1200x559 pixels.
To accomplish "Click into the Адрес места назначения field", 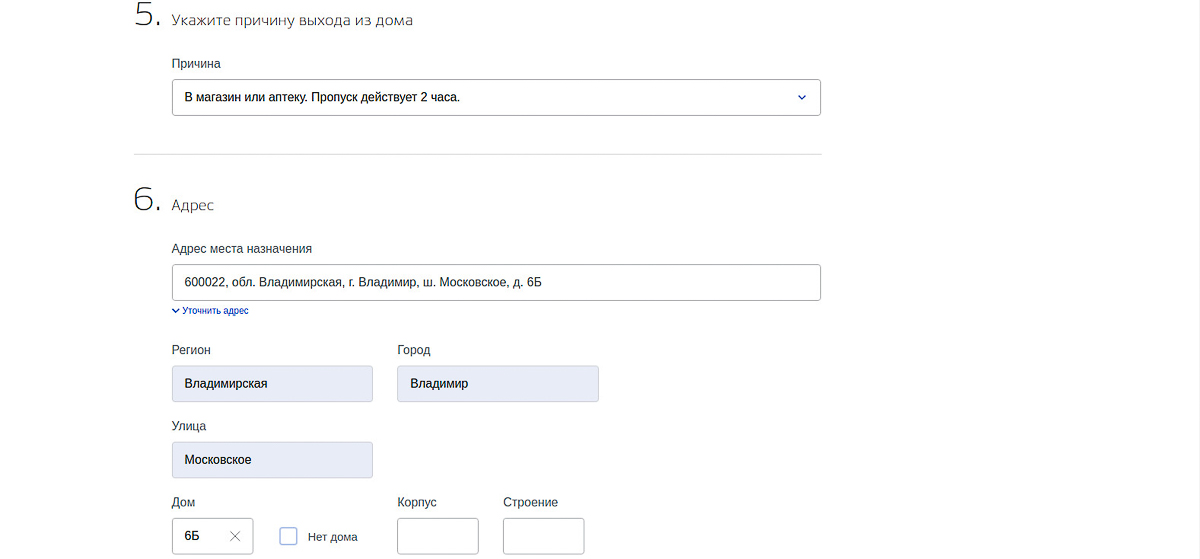I will 496,282.
